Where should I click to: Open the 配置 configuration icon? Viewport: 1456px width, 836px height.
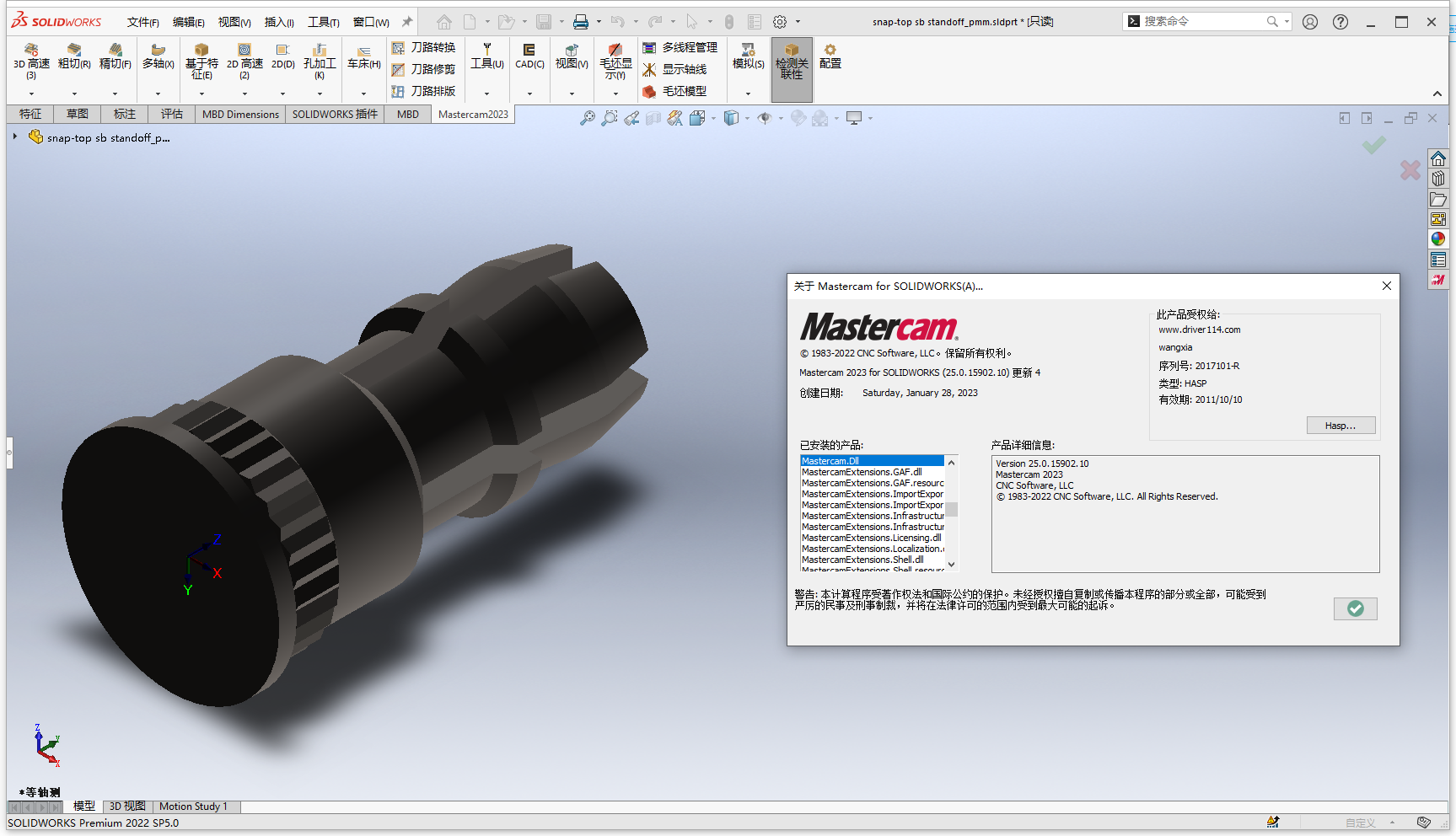click(x=830, y=56)
